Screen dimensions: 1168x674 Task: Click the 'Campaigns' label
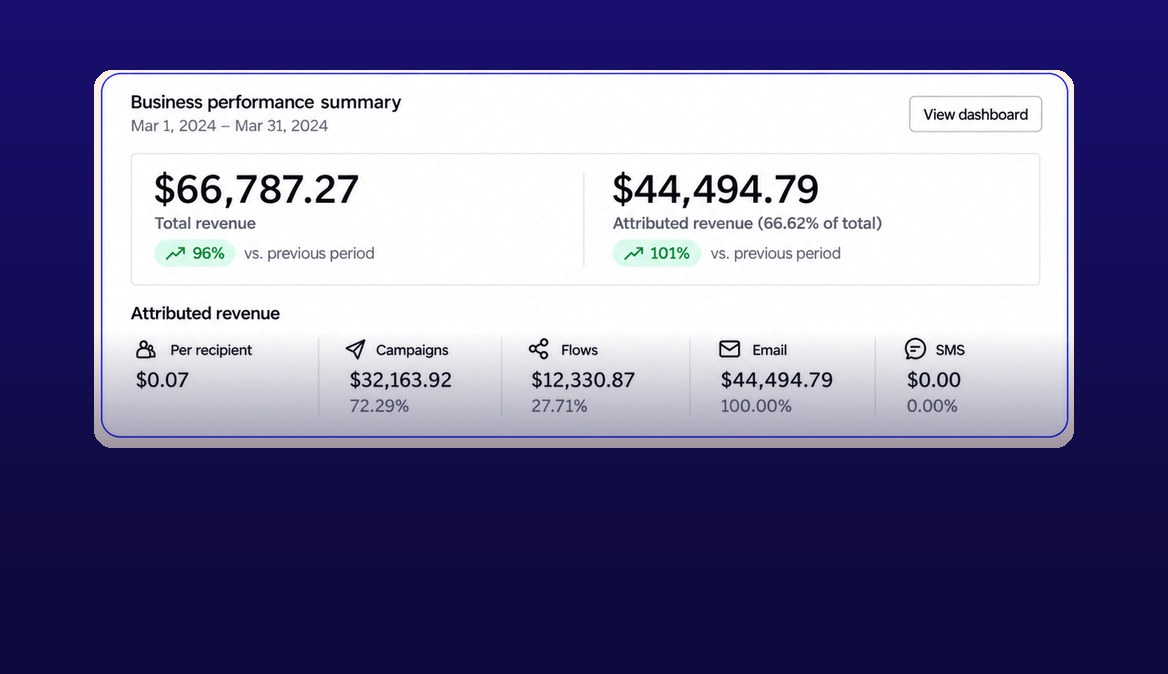(x=412, y=350)
